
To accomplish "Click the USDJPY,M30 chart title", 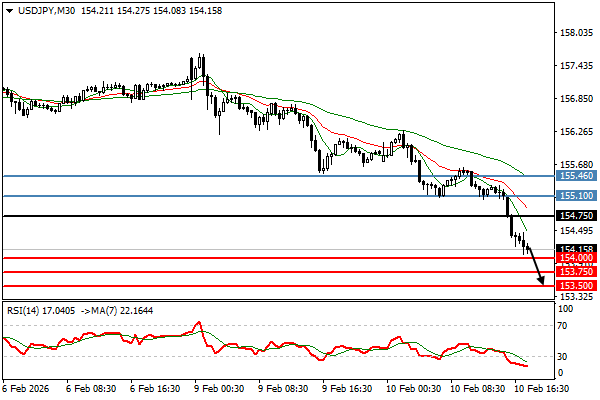I will (36, 9).
